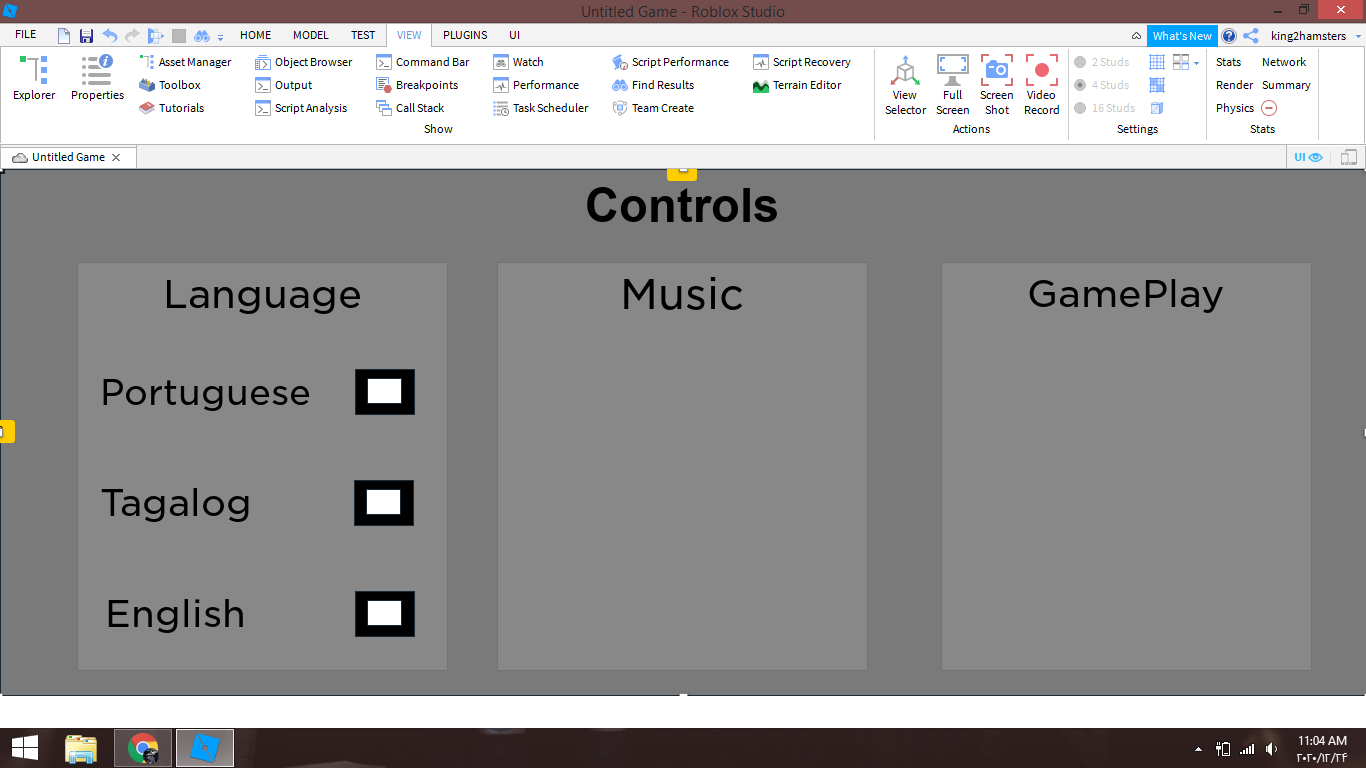Take a Screen Shot
1366x768 pixels.
[997, 85]
